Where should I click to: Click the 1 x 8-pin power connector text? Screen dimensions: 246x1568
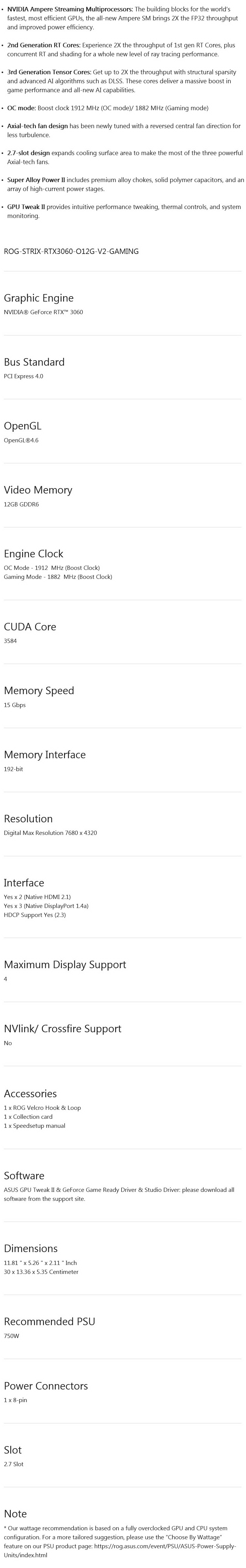click(15, 1400)
